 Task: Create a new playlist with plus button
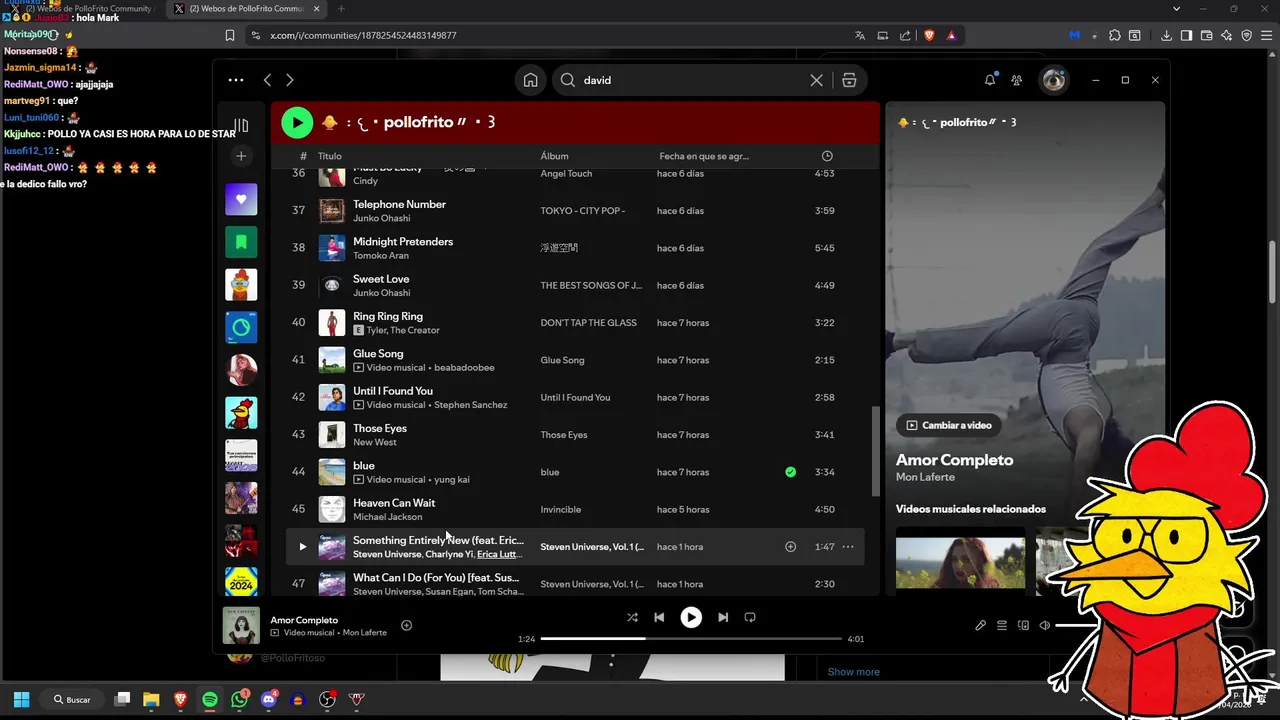(x=241, y=156)
